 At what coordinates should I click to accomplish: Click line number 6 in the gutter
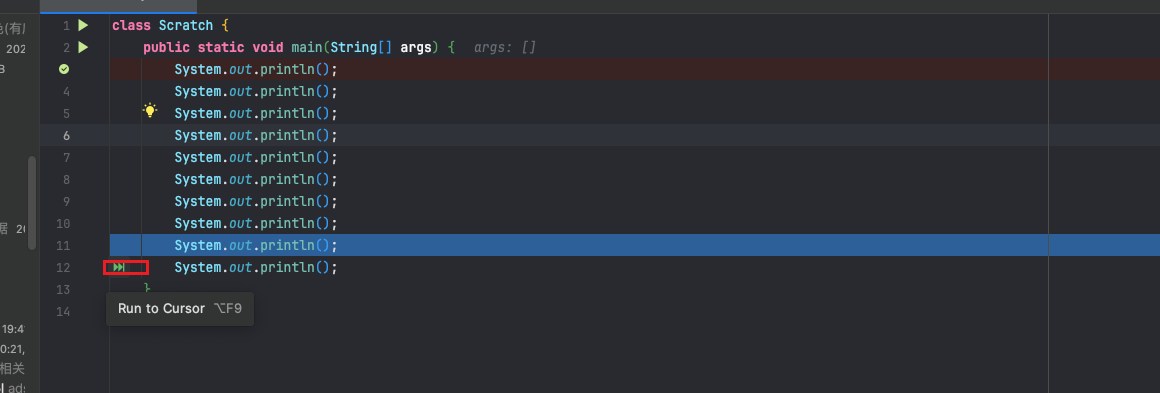tap(67, 135)
